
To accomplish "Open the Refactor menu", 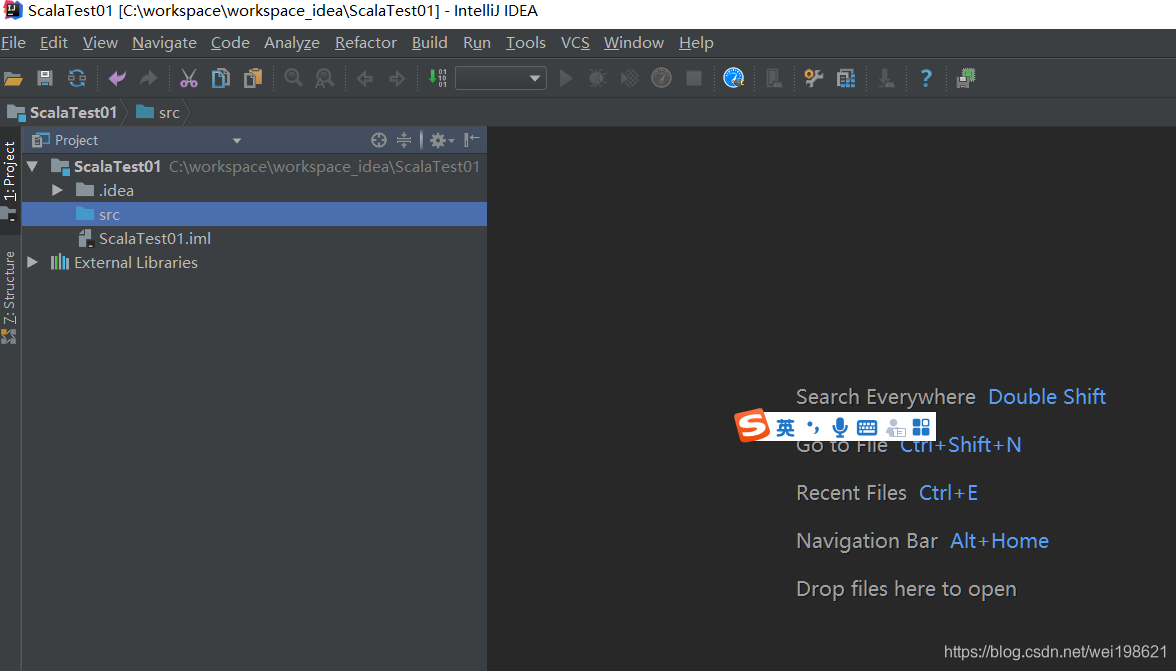I will tap(365, 43).
